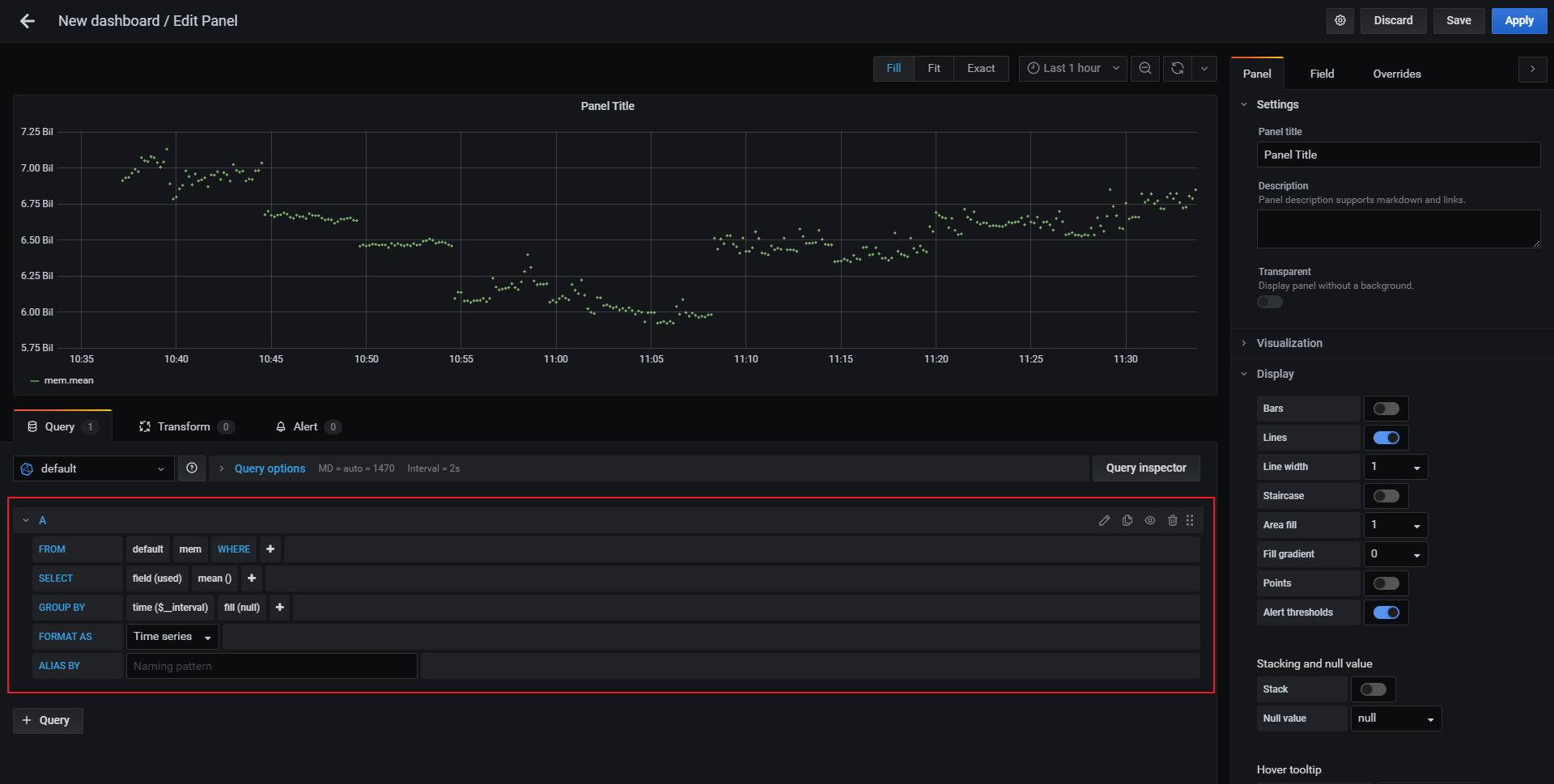Enable the Points toggle
1554x784 pixels.
tap(1386, 583)
